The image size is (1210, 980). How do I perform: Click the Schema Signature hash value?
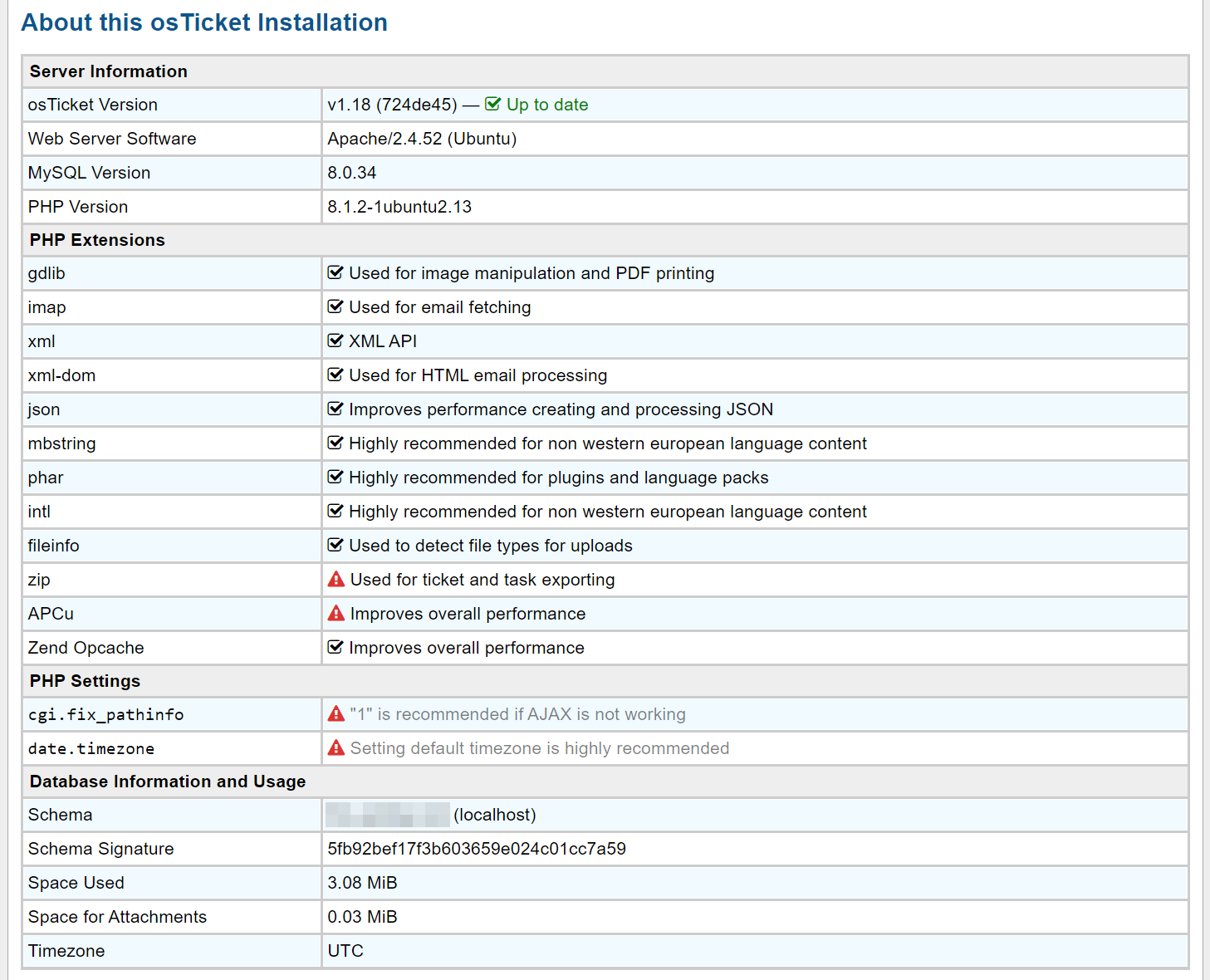477,849
